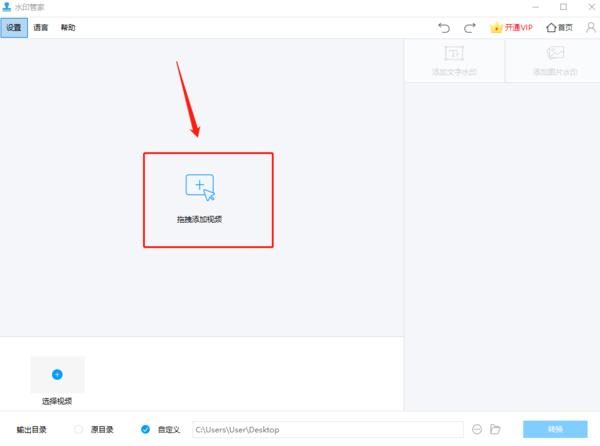This screenshot has width=600, height=446.
Task: Click the 拖拽添加视频 drop area icon
Action: point(200,187)
